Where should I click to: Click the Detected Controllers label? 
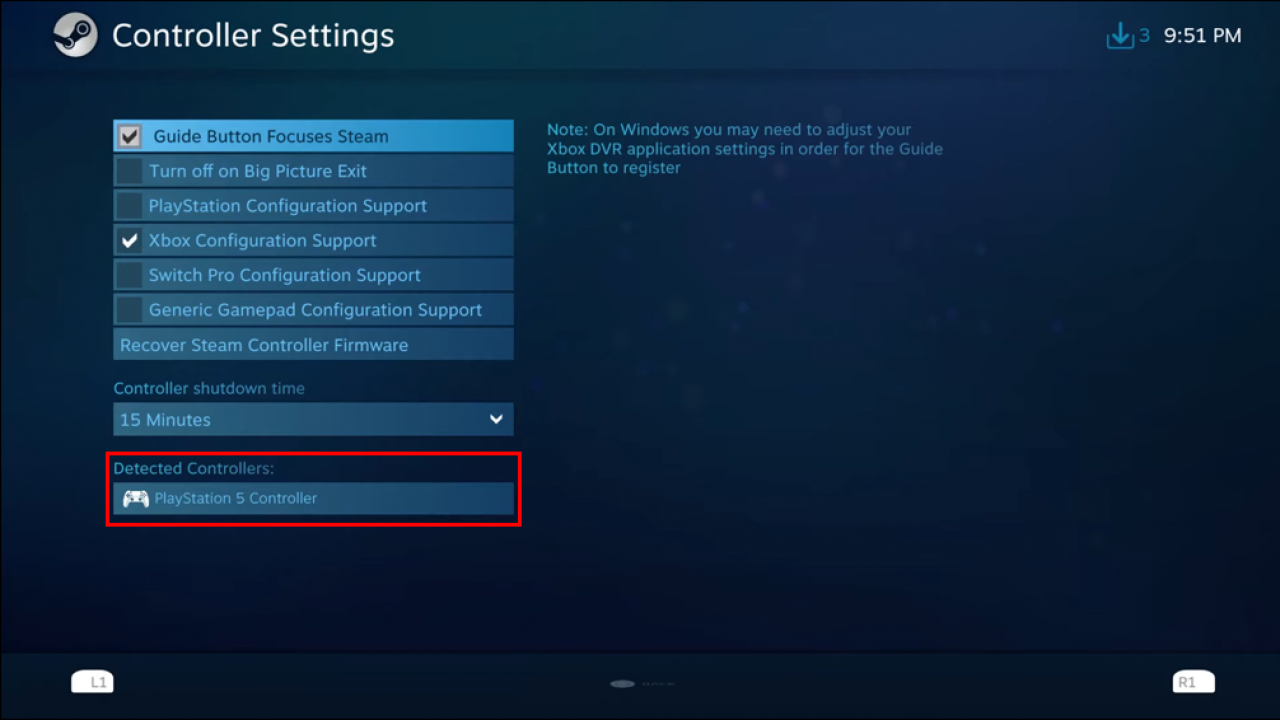(x=194, y=468)
